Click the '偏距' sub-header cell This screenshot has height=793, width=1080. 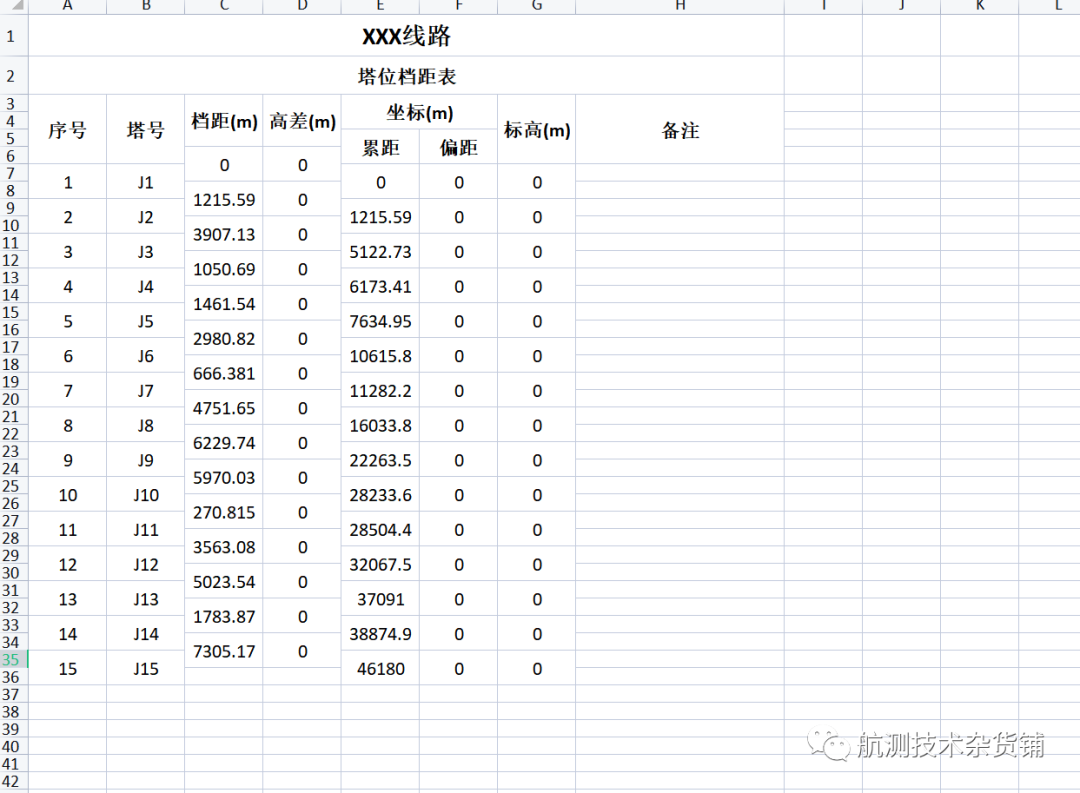459,147
